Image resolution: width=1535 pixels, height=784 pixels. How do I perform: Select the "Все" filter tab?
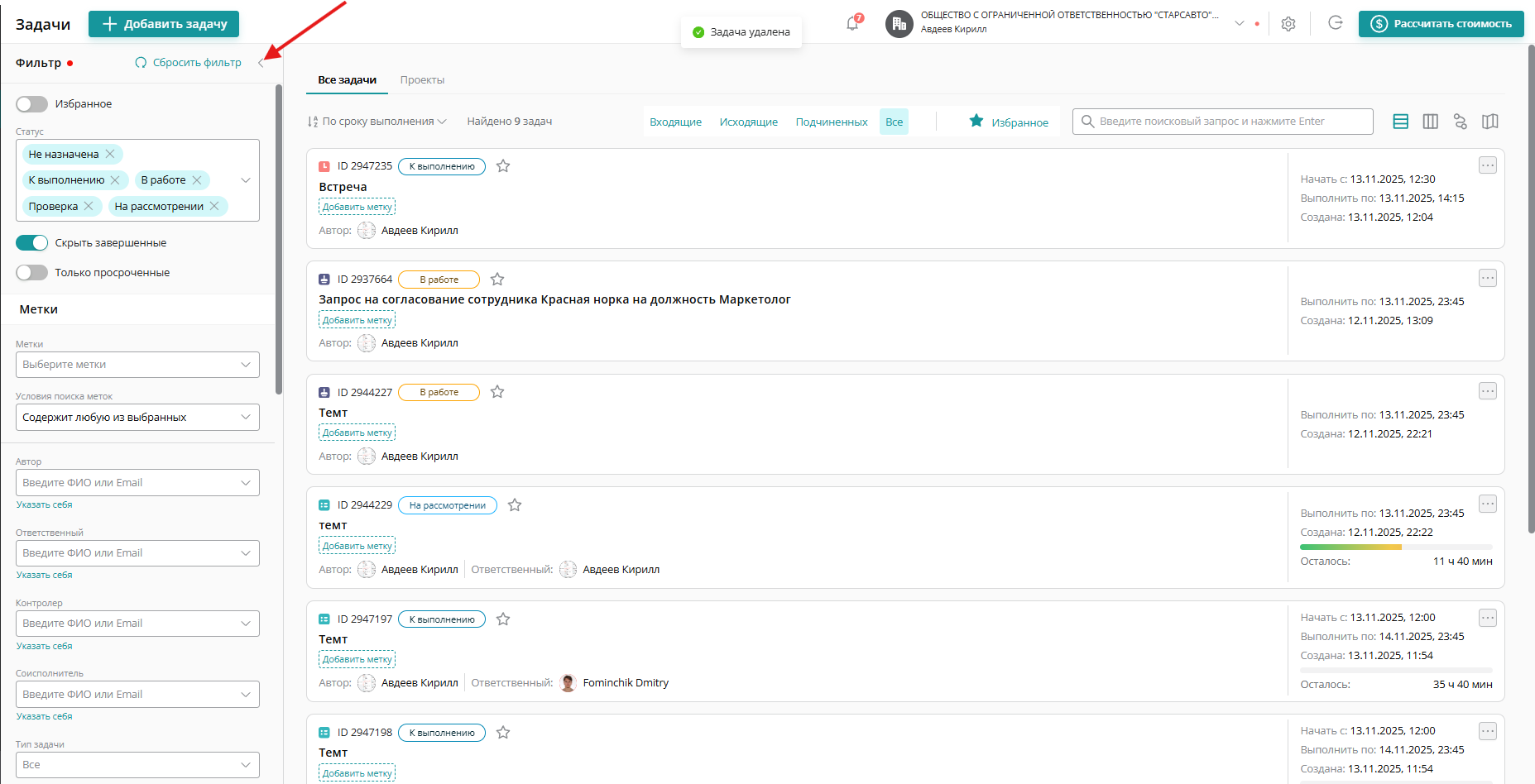894,122
